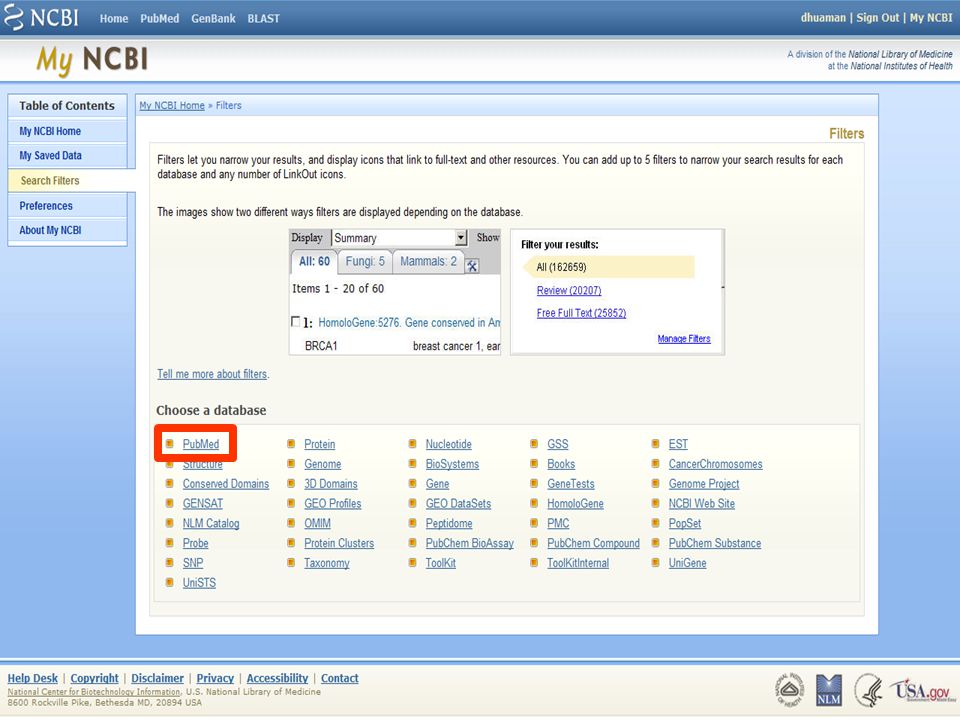The width and height of the screenshot is (960, 720).
Task: Click the Manage Filters link
Action: pos(684,339)
